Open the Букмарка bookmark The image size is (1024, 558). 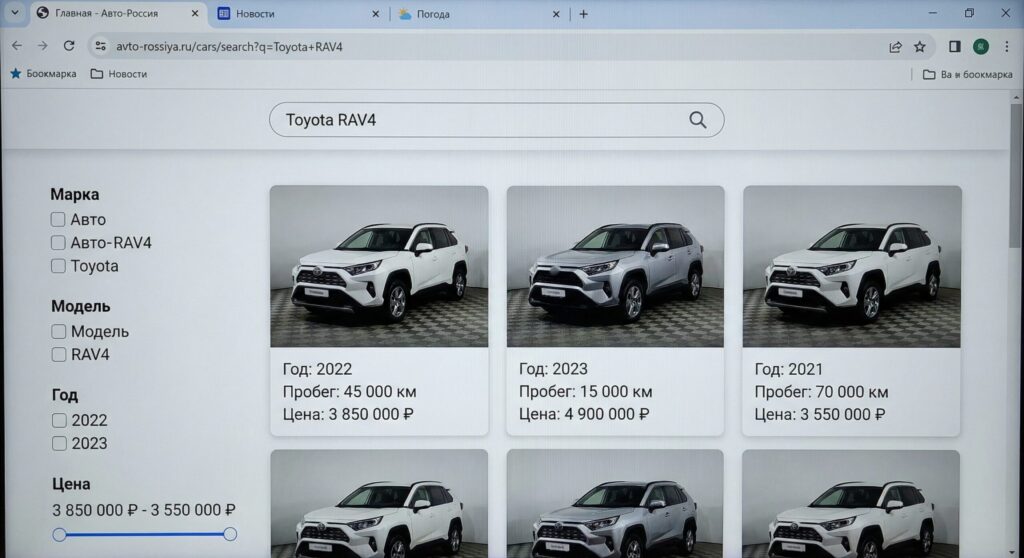tap(43, 74)
